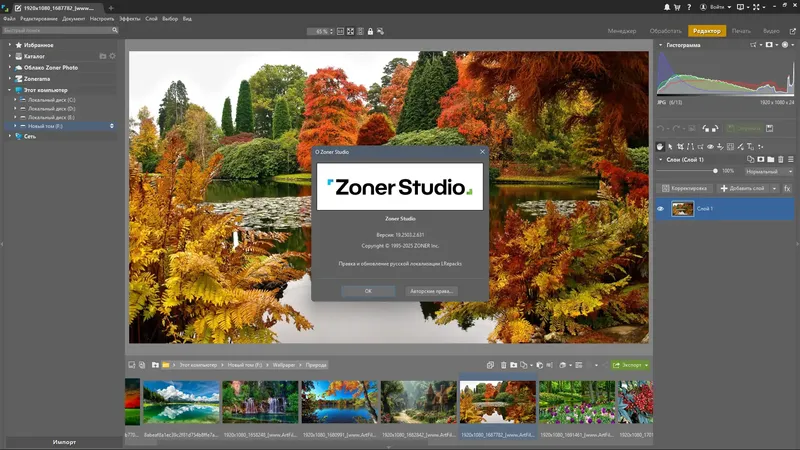Open the Добавить слой dropdown arrow
This screenshot has height=450, width=800.
pos(774,188)
